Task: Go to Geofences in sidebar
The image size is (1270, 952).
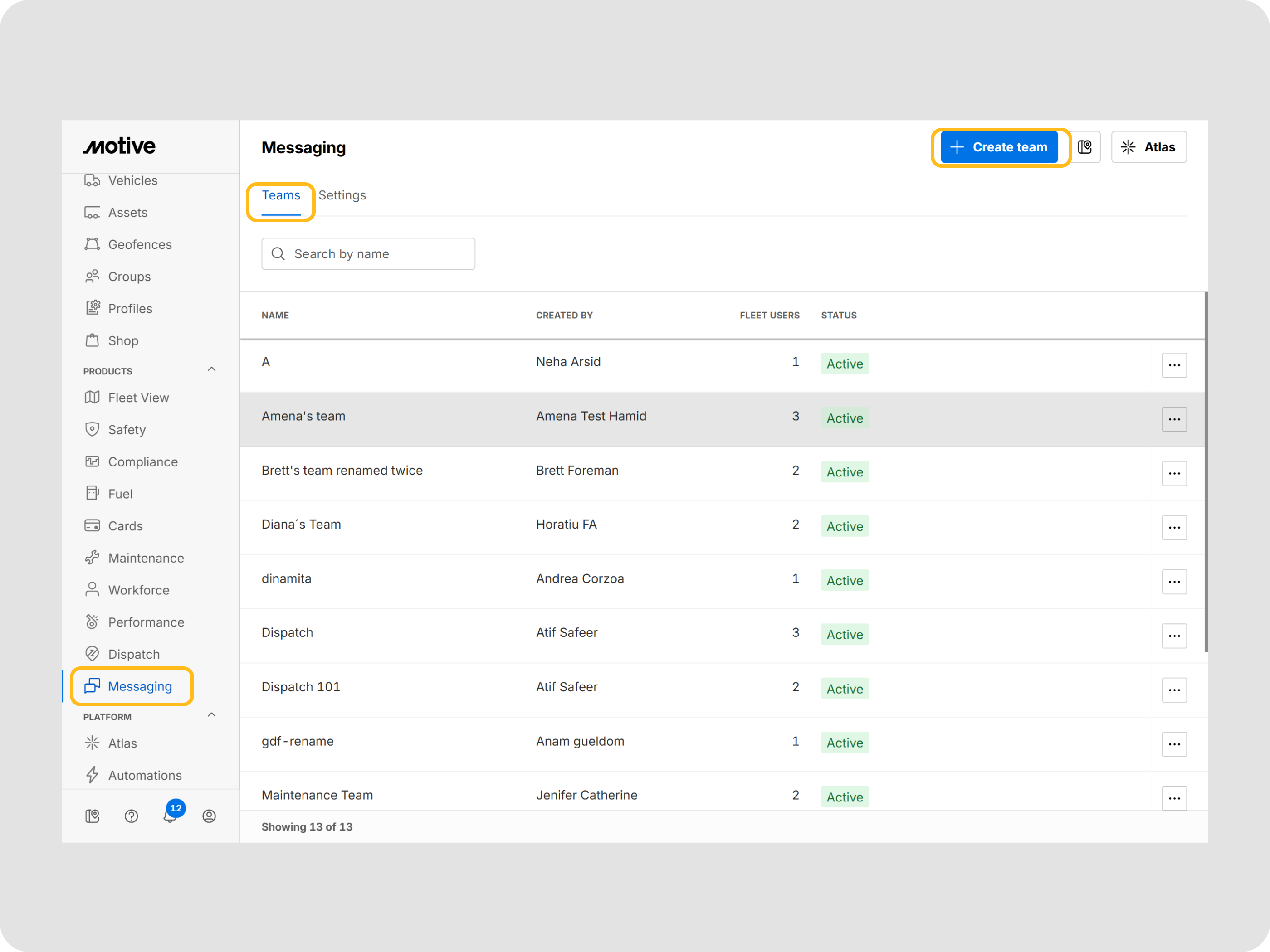Action: point(128,244)
